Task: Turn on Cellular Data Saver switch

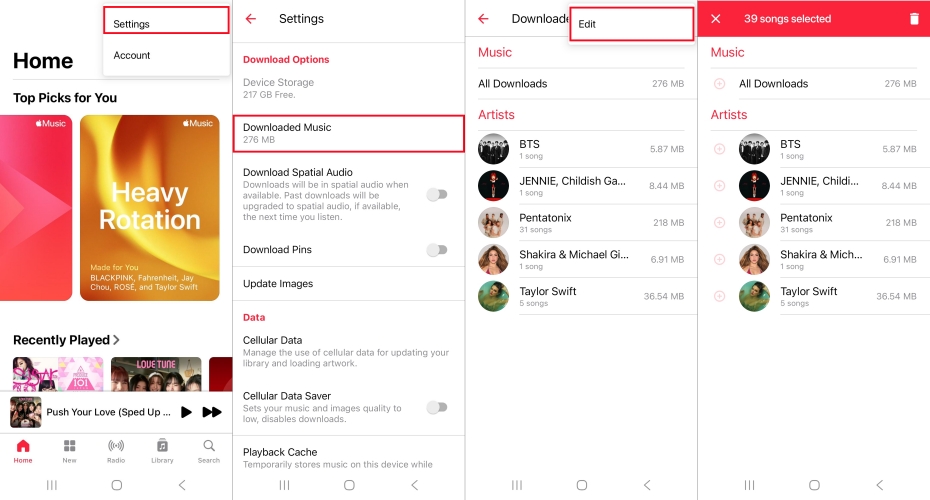Action: point(437,407)
